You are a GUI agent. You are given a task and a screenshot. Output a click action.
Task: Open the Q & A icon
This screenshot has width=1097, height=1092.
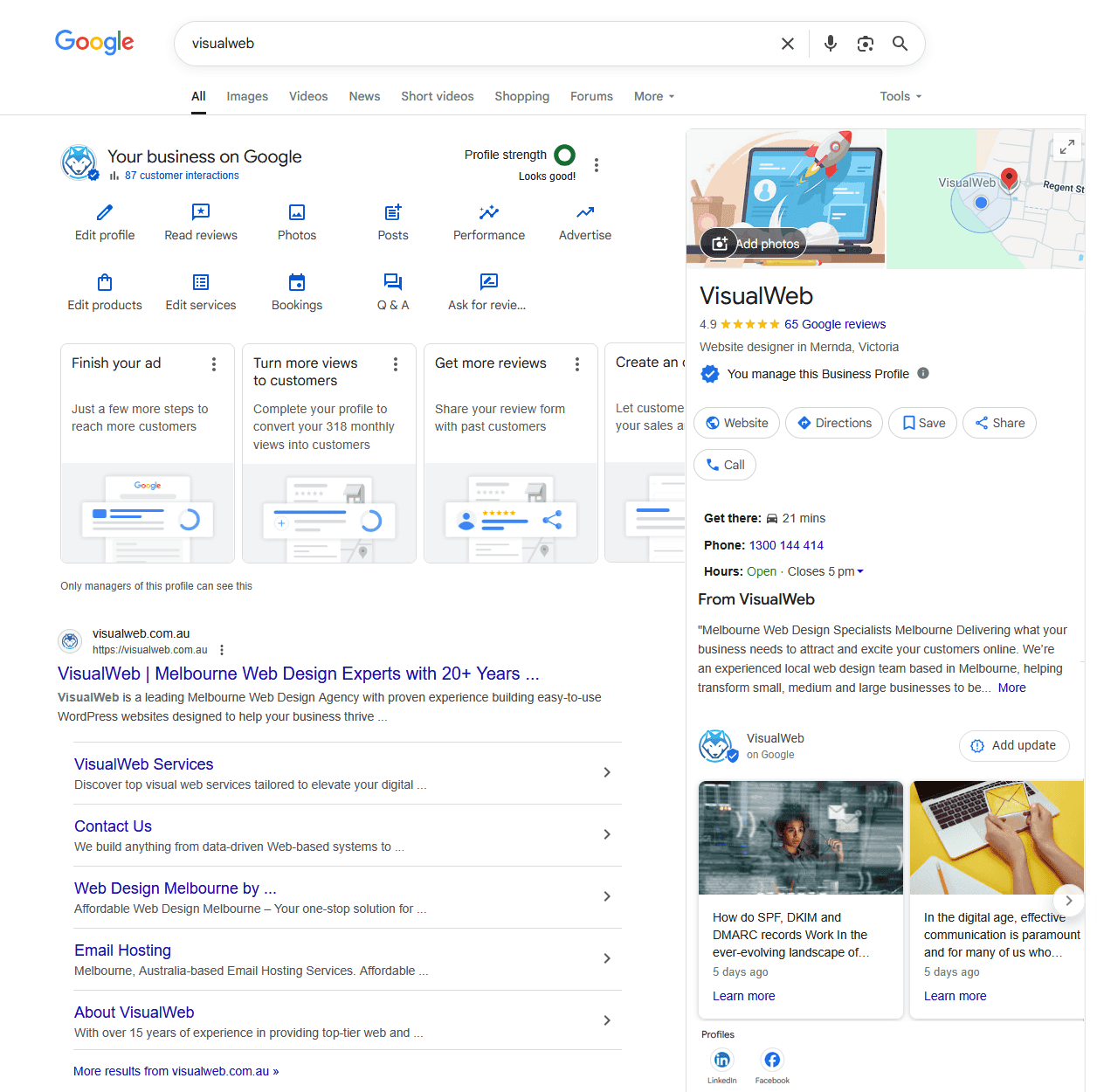coord(392,282)
